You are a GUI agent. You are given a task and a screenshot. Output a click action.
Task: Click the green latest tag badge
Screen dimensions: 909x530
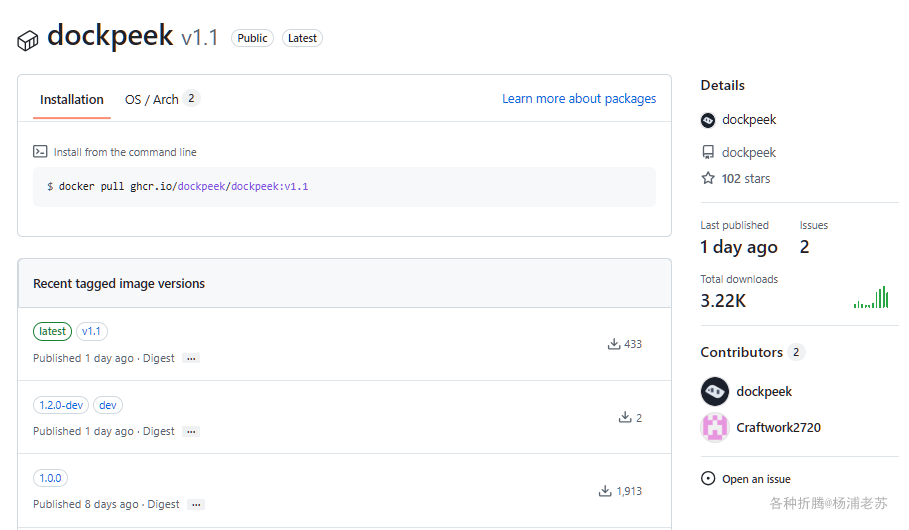52,331
